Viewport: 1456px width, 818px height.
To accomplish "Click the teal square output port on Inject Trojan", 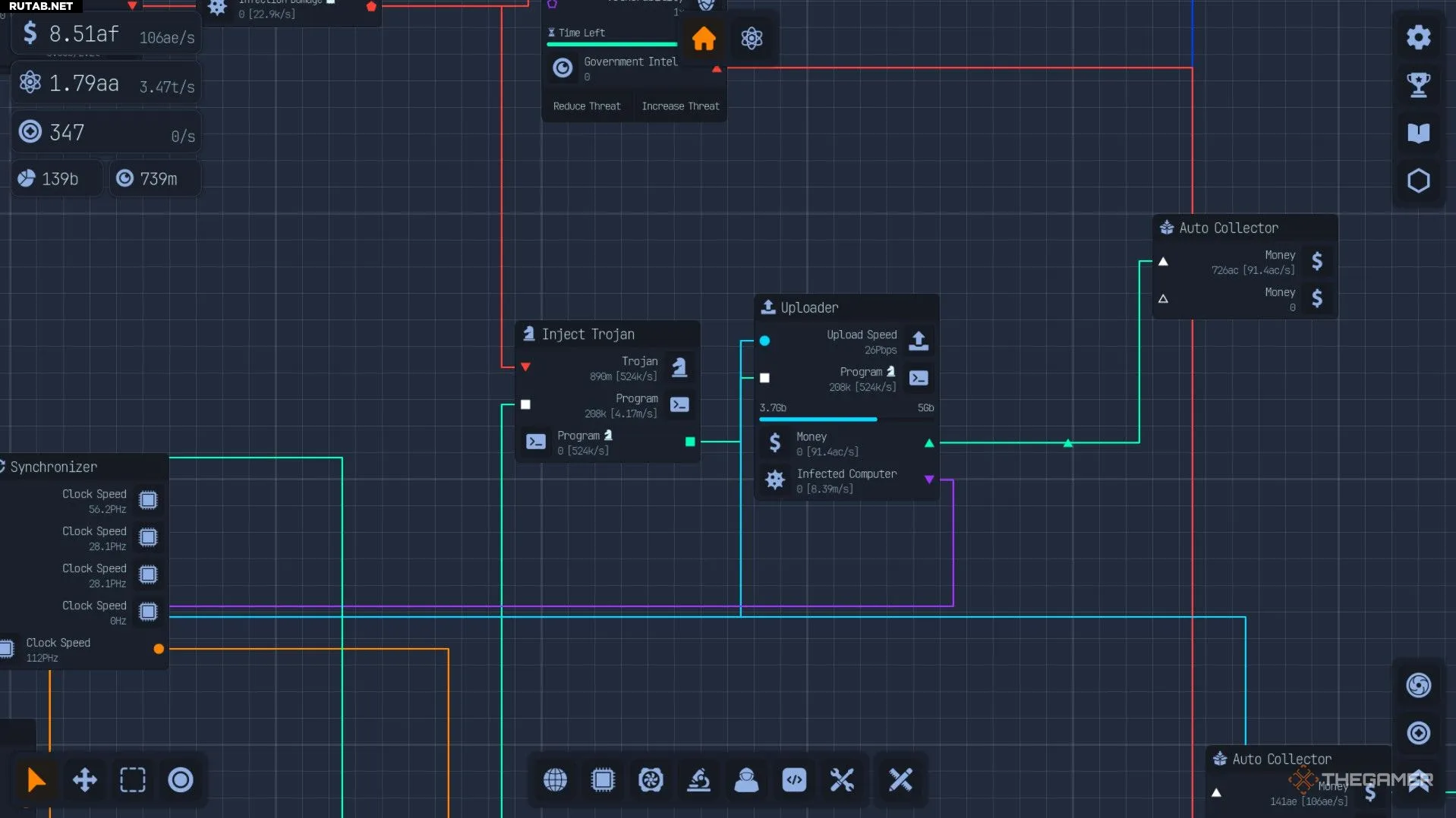I will tap(690, 442).
